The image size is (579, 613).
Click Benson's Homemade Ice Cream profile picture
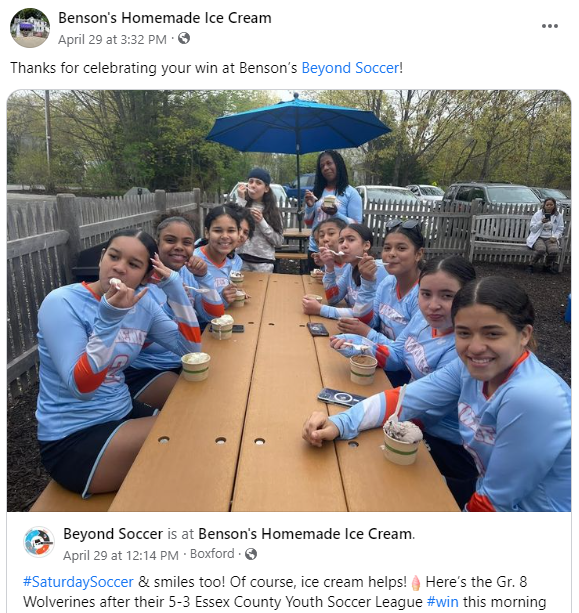(x=30, y=28)
